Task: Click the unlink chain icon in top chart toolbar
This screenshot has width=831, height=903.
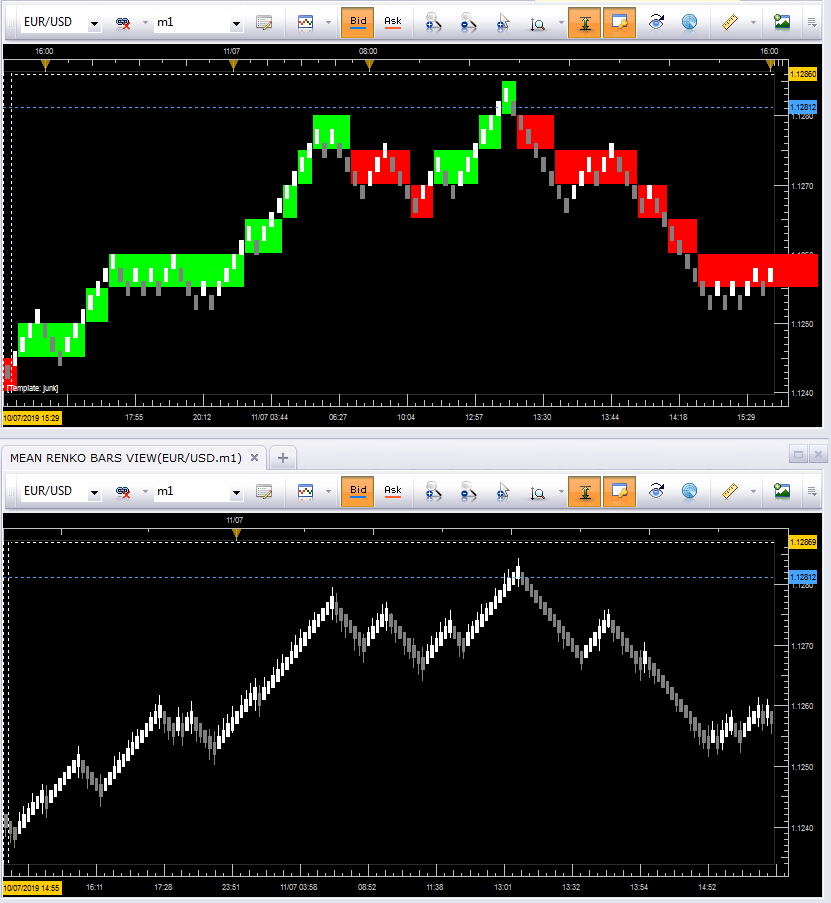Action: [123, 23]
